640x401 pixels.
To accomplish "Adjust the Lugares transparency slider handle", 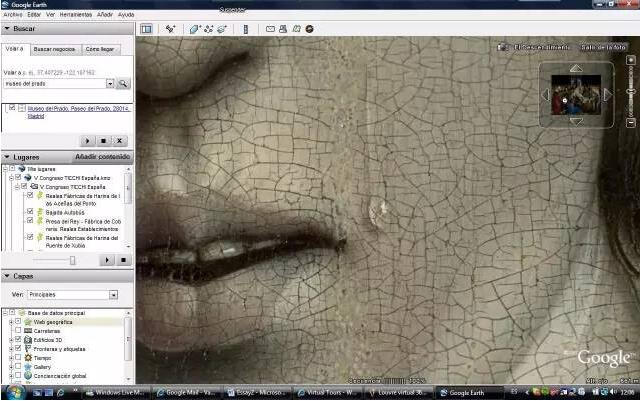I will pos(73,260).
